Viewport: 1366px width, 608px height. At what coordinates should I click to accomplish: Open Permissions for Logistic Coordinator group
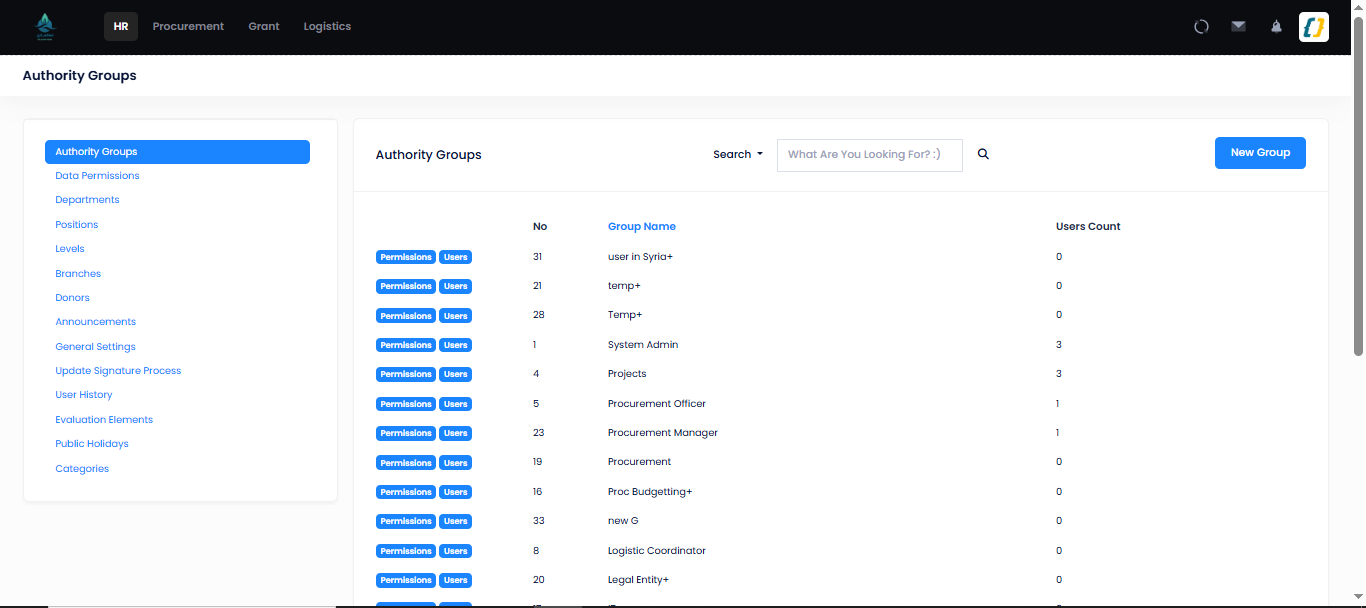click(406, 551)
